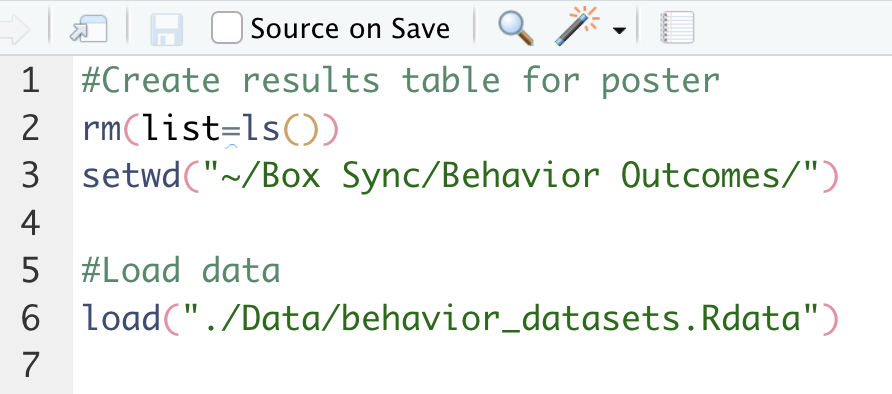Expand the code tools dropdown arrow
The width and height of the screenshot is (892, 394).
tap(619, 31)
